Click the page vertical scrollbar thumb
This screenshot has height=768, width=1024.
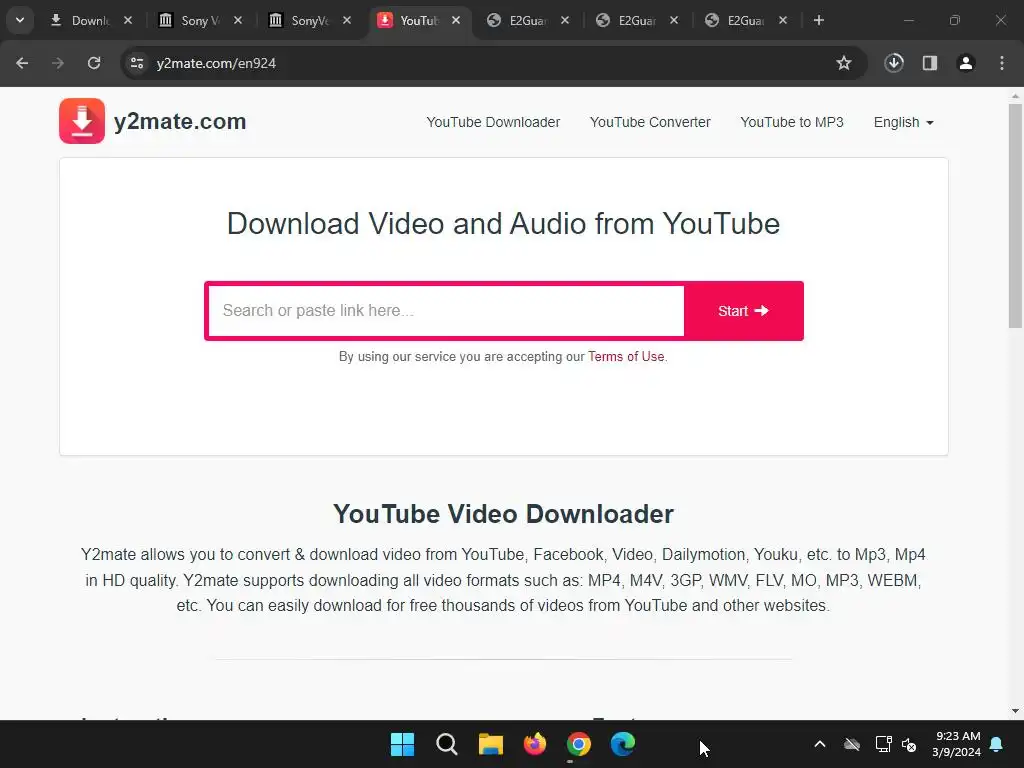(x=1015, y=216)
